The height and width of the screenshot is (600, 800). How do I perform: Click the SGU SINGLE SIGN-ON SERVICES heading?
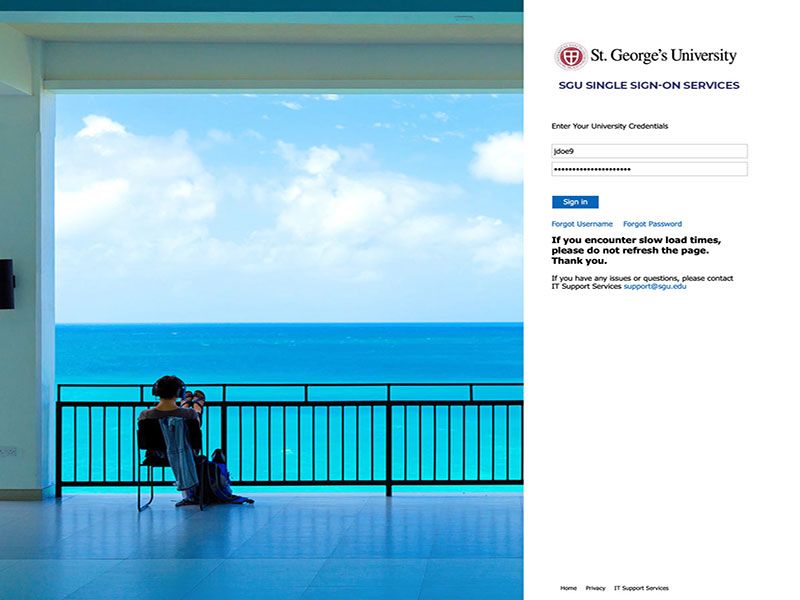coord(648,85)
